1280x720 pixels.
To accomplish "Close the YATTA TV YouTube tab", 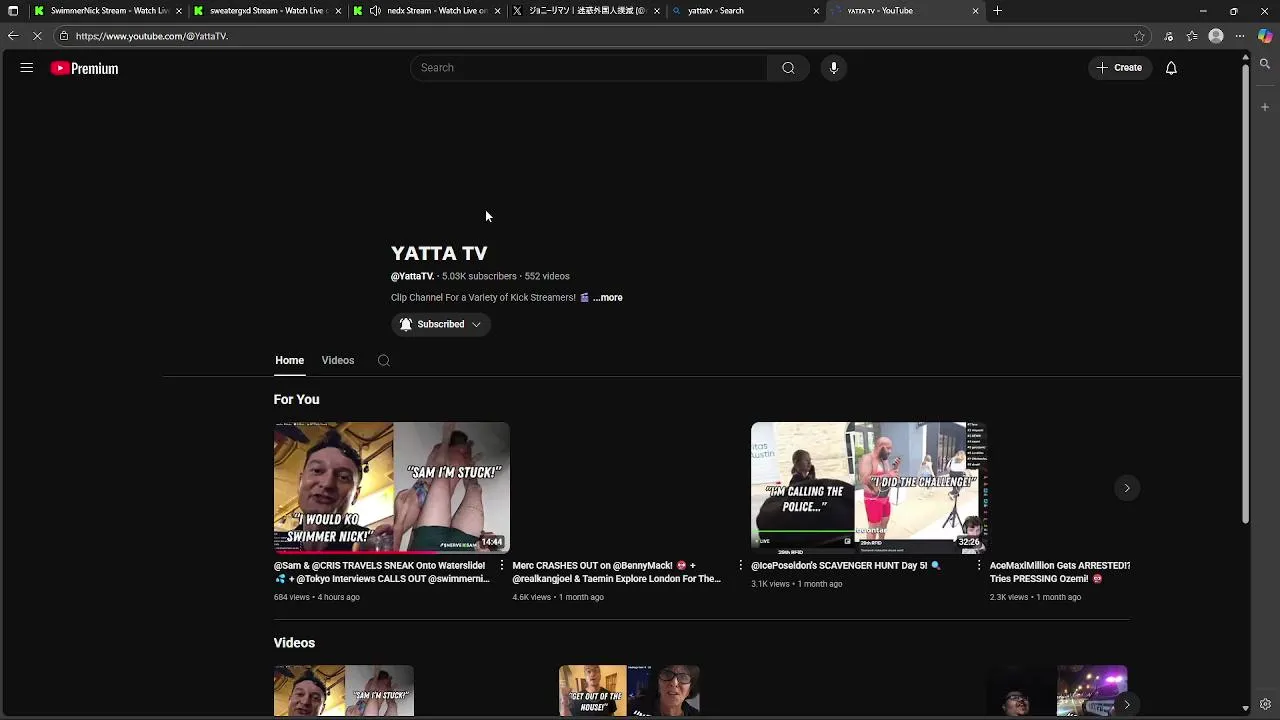I will 976,11.
